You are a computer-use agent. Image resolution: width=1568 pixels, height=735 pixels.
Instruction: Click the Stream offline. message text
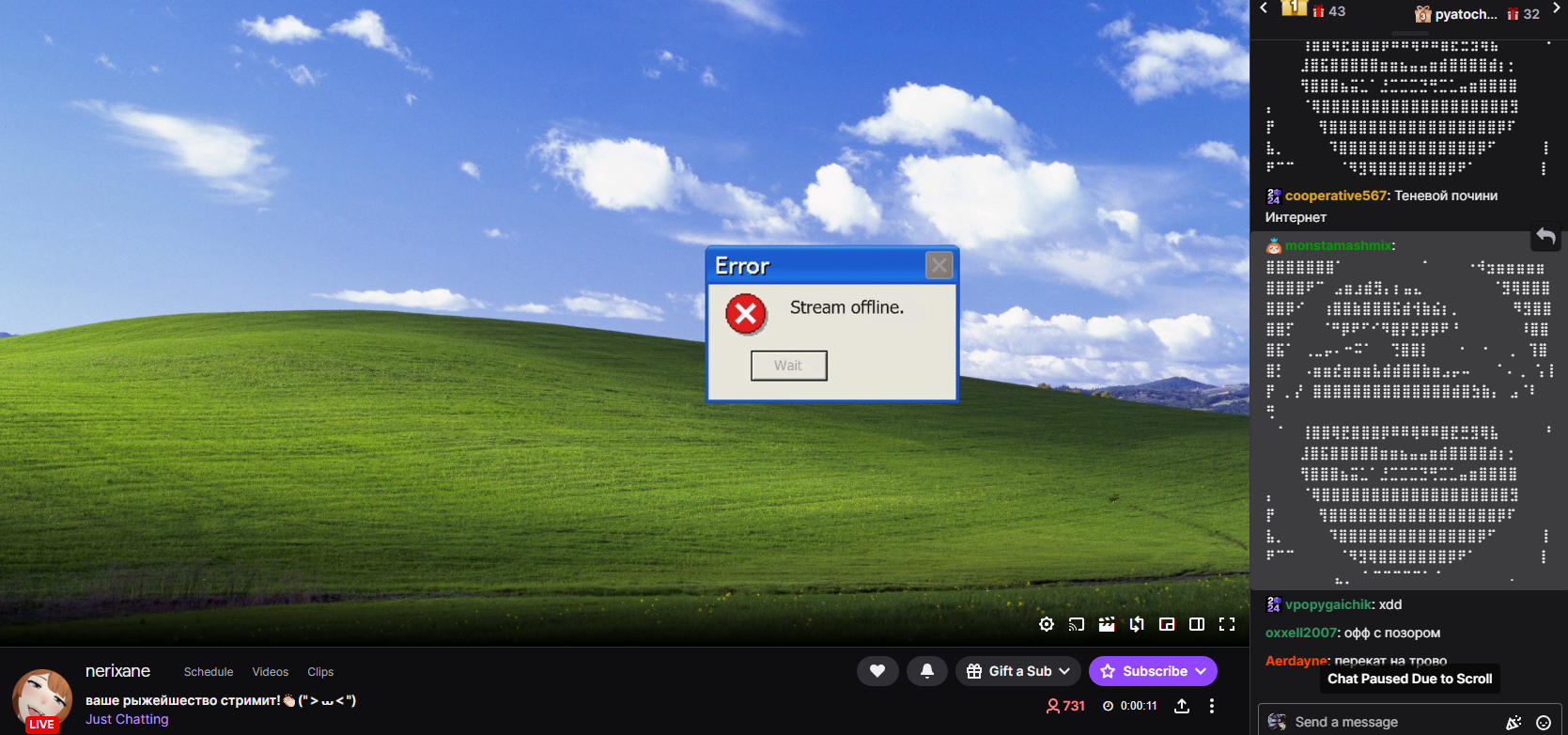[x=846, y=307]
